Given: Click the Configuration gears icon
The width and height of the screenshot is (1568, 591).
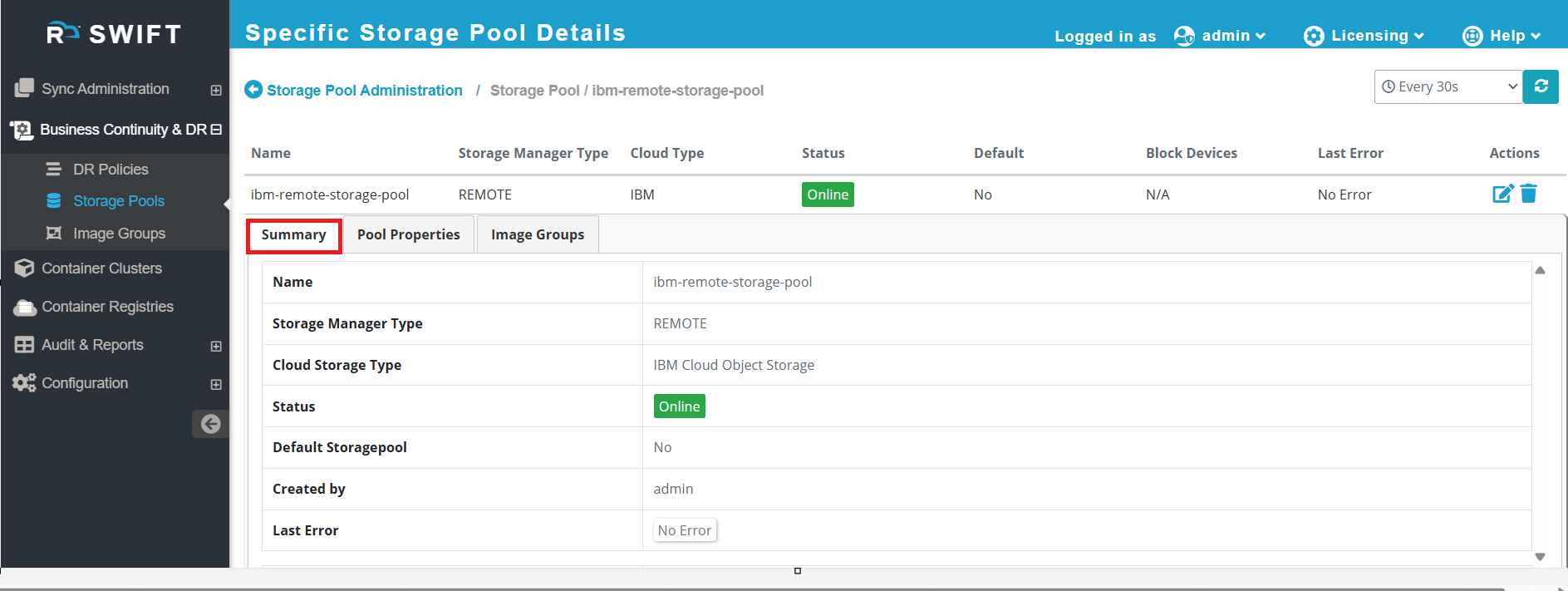Looking at the screenshot, I should 24,382.
